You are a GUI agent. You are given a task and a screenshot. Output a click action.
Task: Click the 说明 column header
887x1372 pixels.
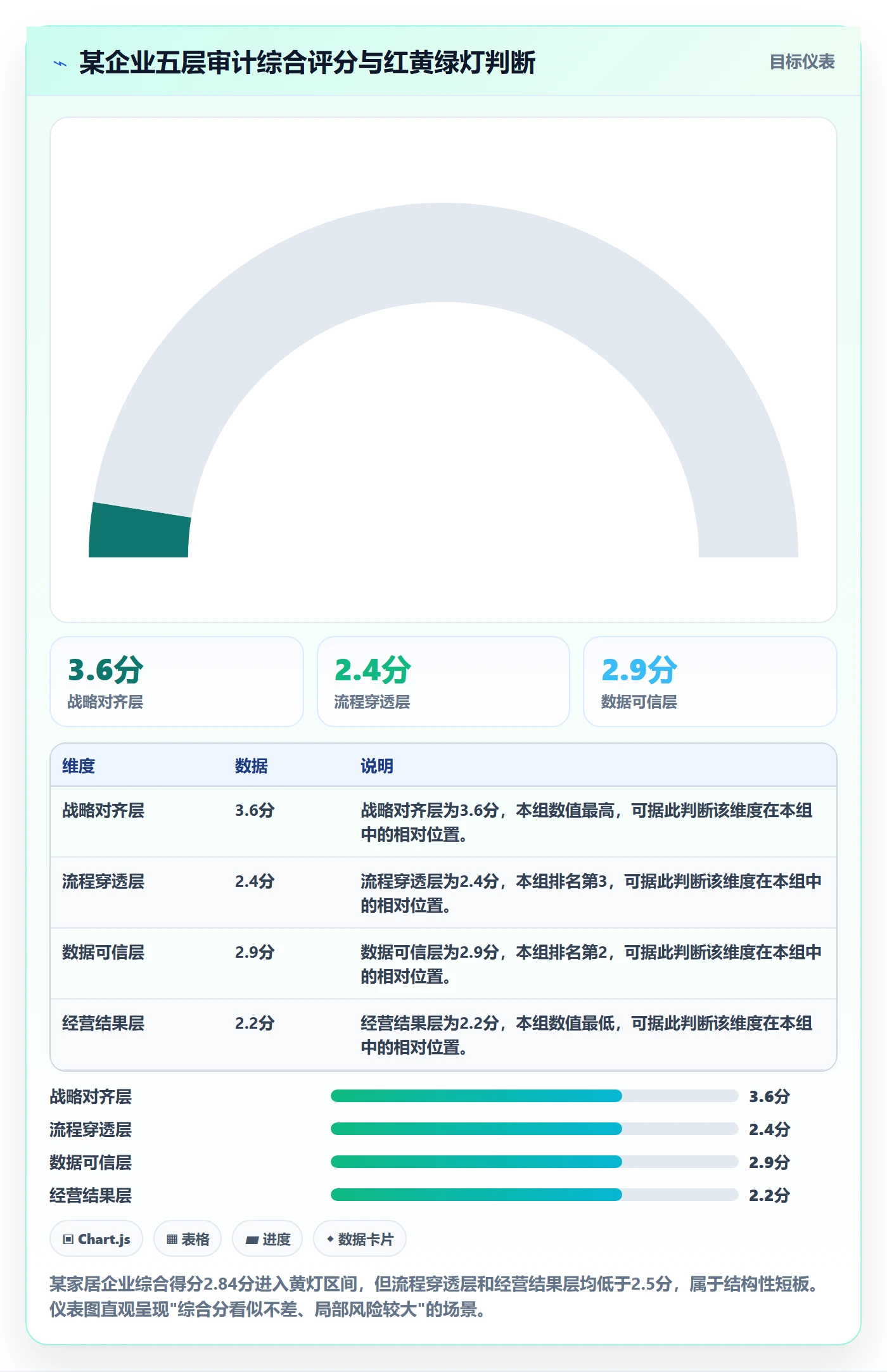[377, 766]
